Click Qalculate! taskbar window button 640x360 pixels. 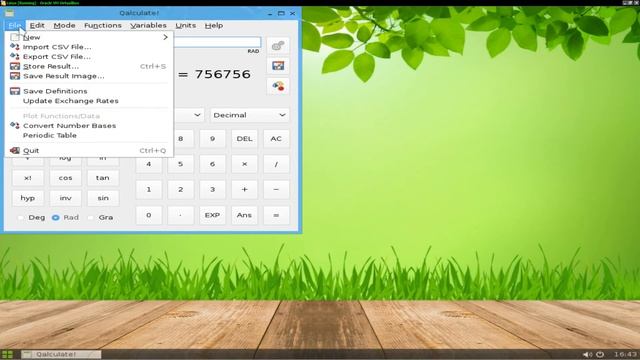point(60,354)
